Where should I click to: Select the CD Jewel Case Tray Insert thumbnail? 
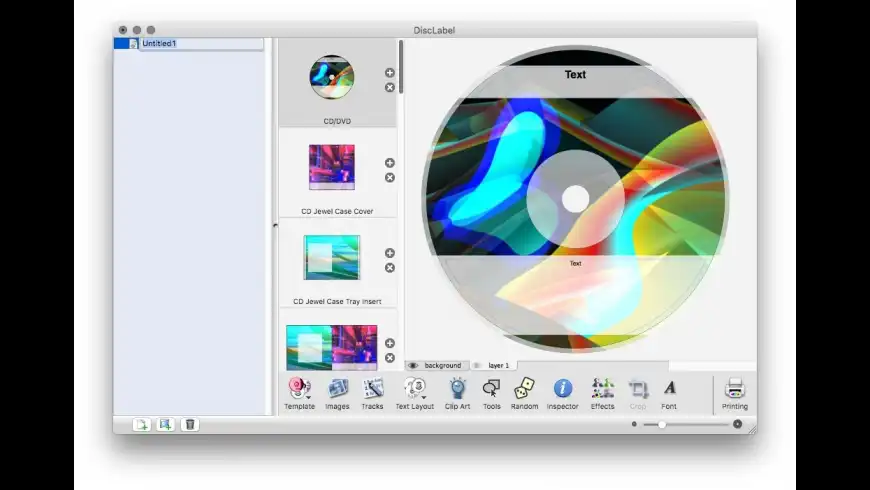pyautogui.click(x=332, y=257)
